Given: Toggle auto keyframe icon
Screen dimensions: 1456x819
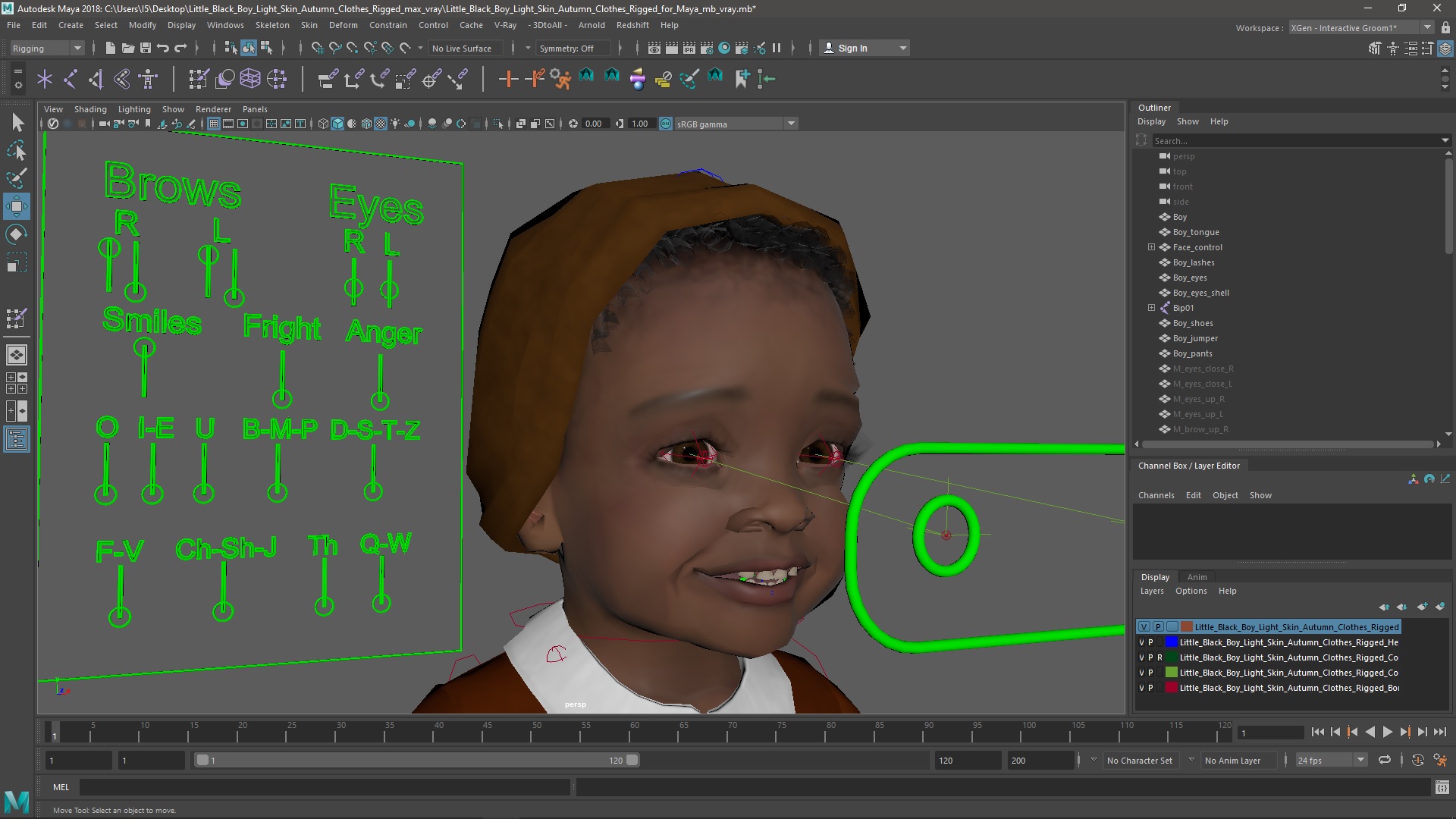Looking at the screenshot, I should point(1417,760).
